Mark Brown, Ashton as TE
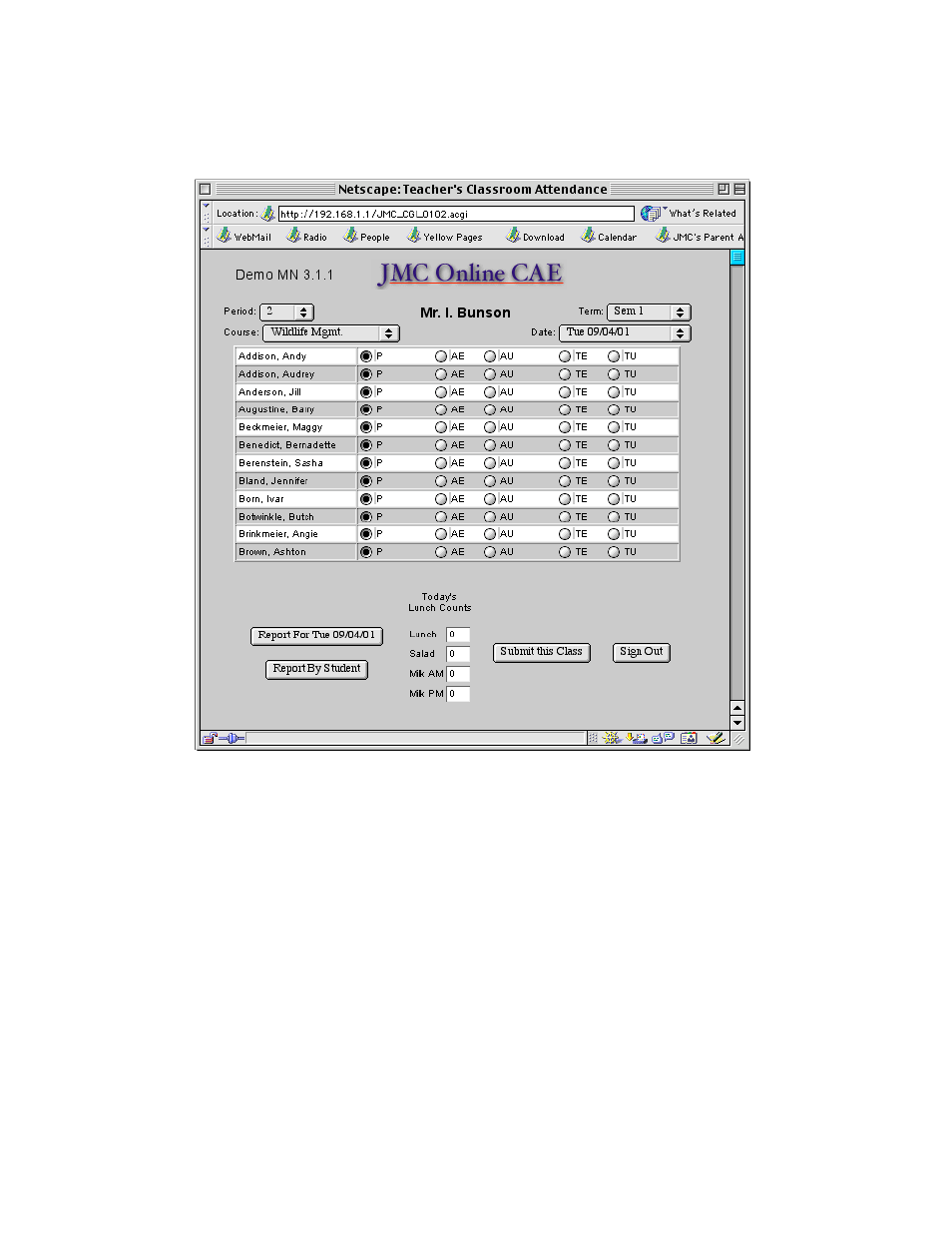 [x=565, y=552]
